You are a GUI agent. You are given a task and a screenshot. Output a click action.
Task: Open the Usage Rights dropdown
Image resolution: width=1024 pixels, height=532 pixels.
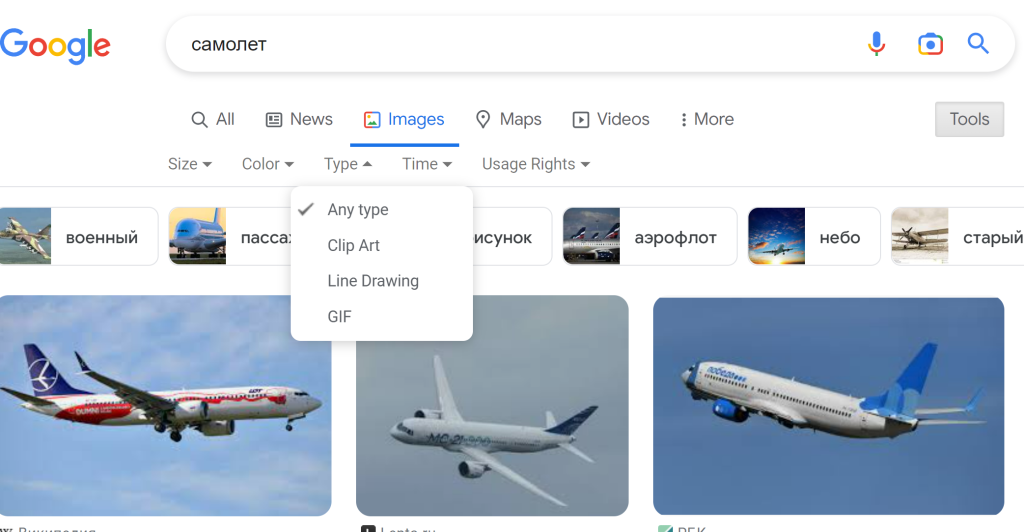click(x=536, y=164)
